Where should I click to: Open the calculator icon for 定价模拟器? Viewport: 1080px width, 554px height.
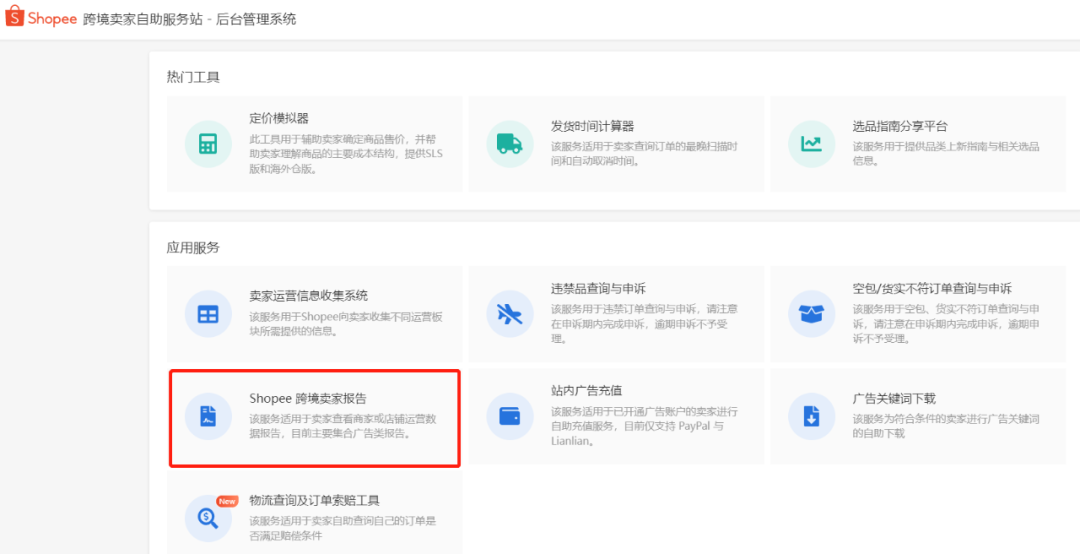207,144
